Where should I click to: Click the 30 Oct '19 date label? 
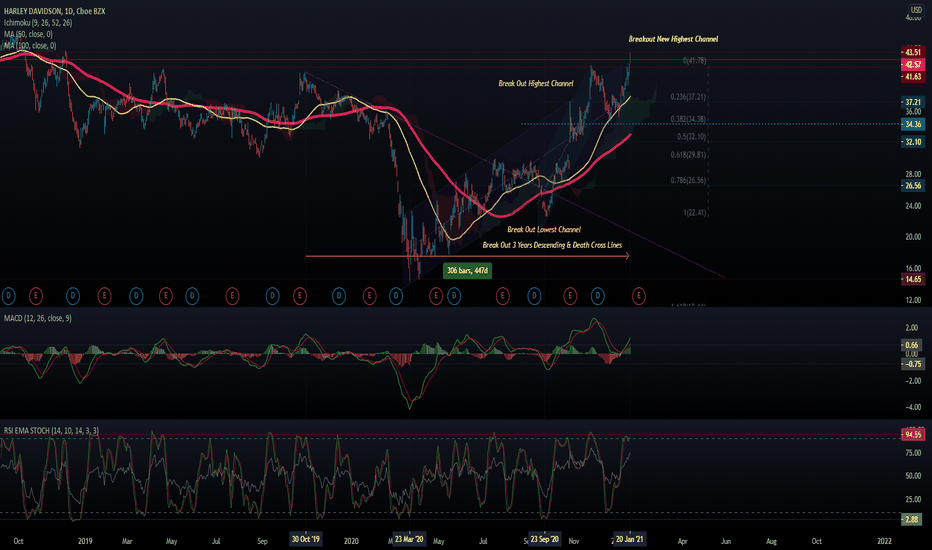pyautogui.click(x=306, y=539)
